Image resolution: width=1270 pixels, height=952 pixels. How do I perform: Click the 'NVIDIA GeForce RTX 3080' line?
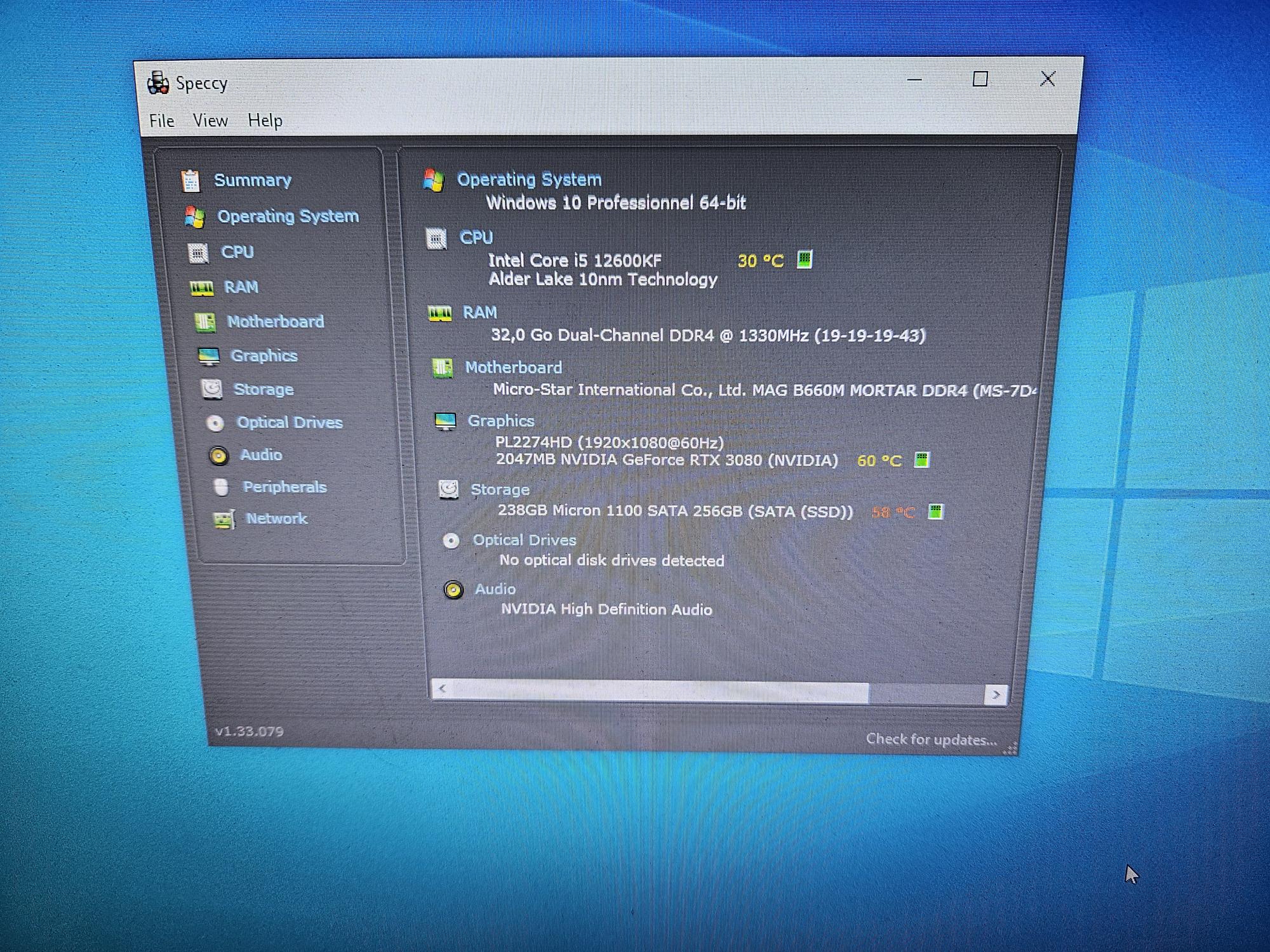point(667,459)
